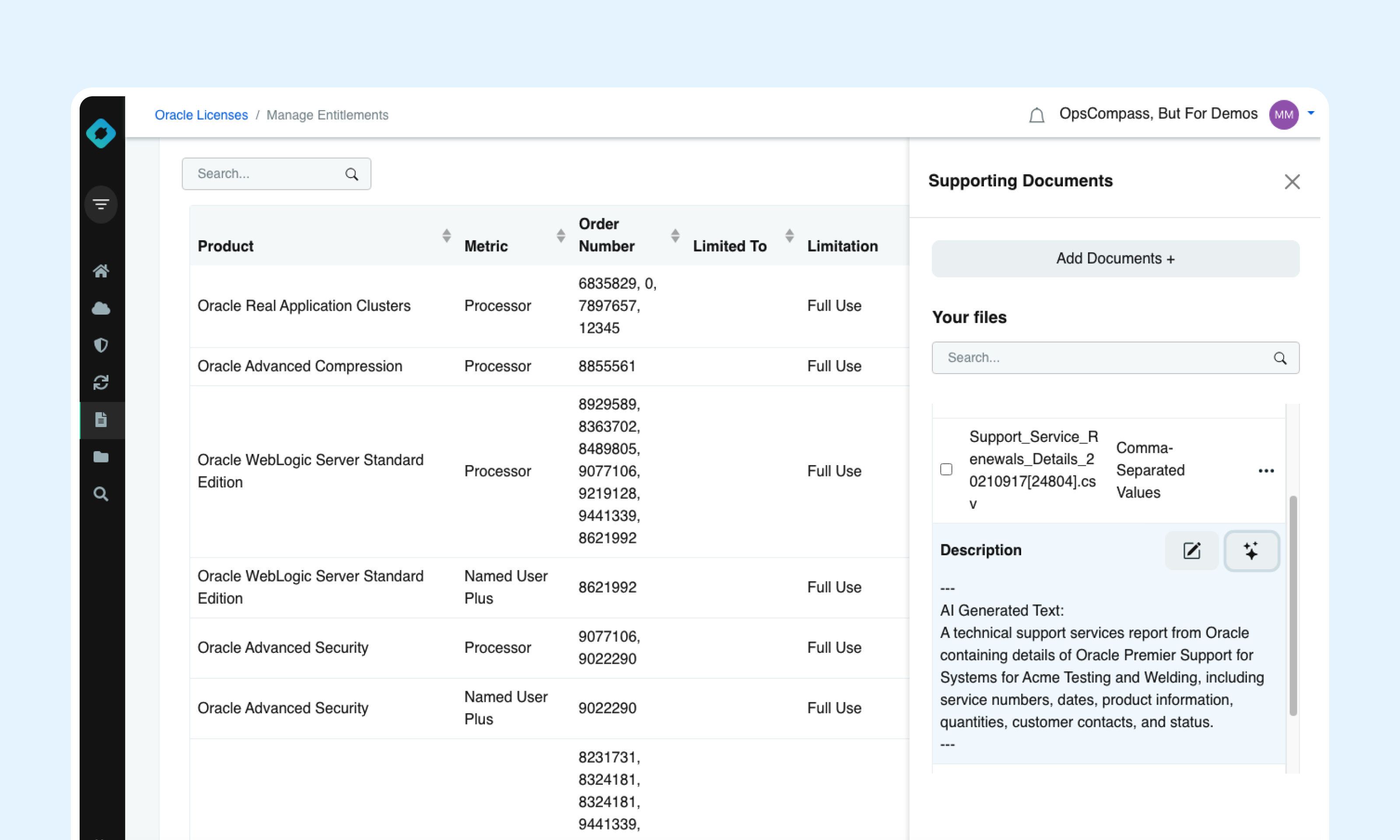The image size is (1400, 840).
Task: Click Oracle Advanced Security Named User Plus row
Action: 549,708
